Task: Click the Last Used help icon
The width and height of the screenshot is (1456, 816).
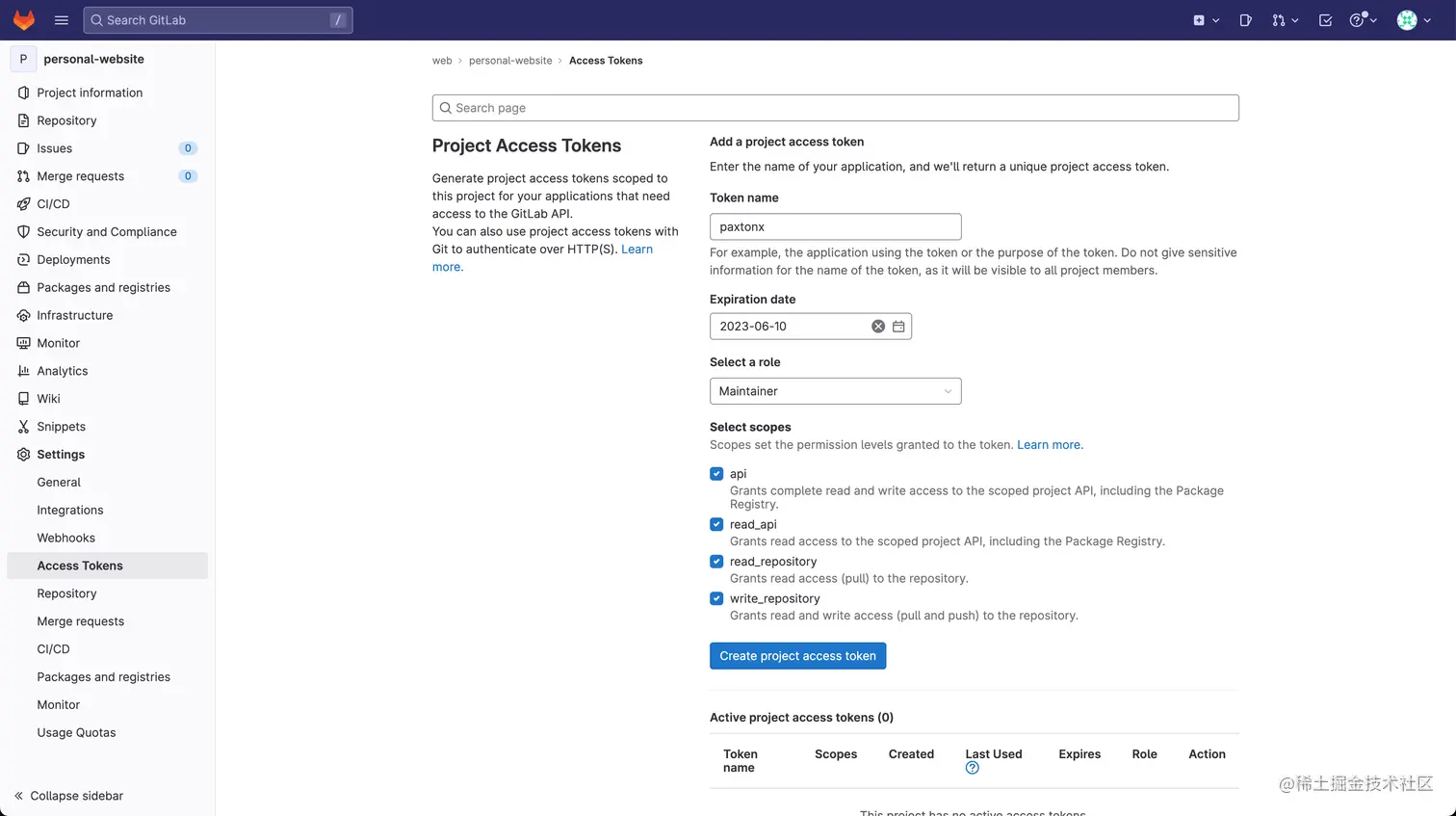Action: click(972, 768)
